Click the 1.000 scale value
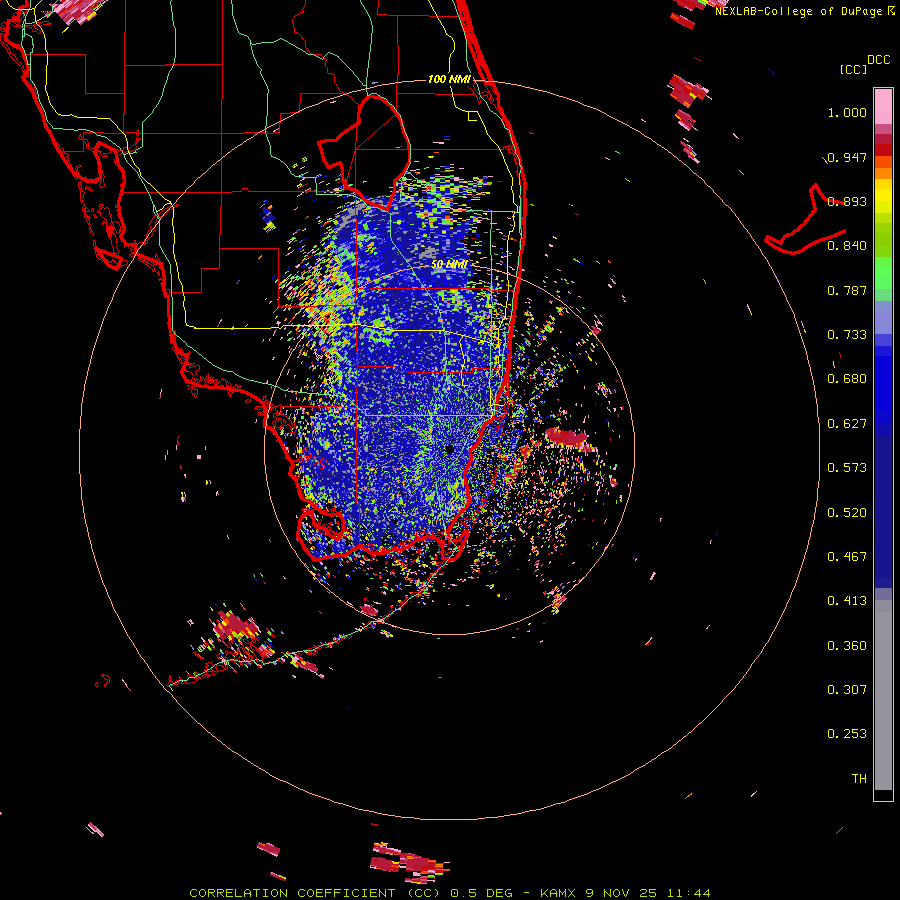 pyautogui.click(x=847, y=112)
